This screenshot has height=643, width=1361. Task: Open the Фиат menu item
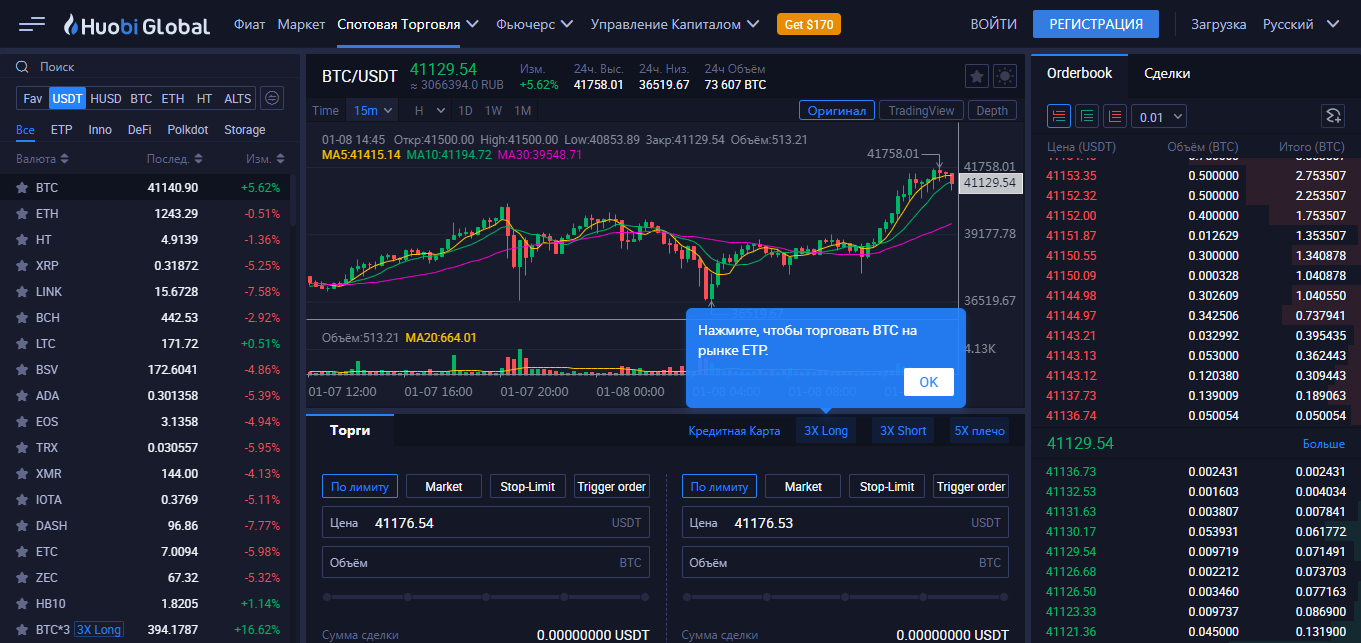click(249, 24)
